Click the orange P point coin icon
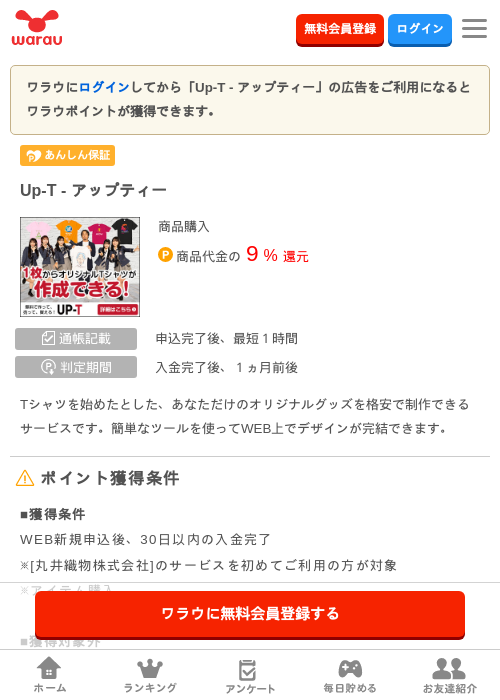 point(165,255)
